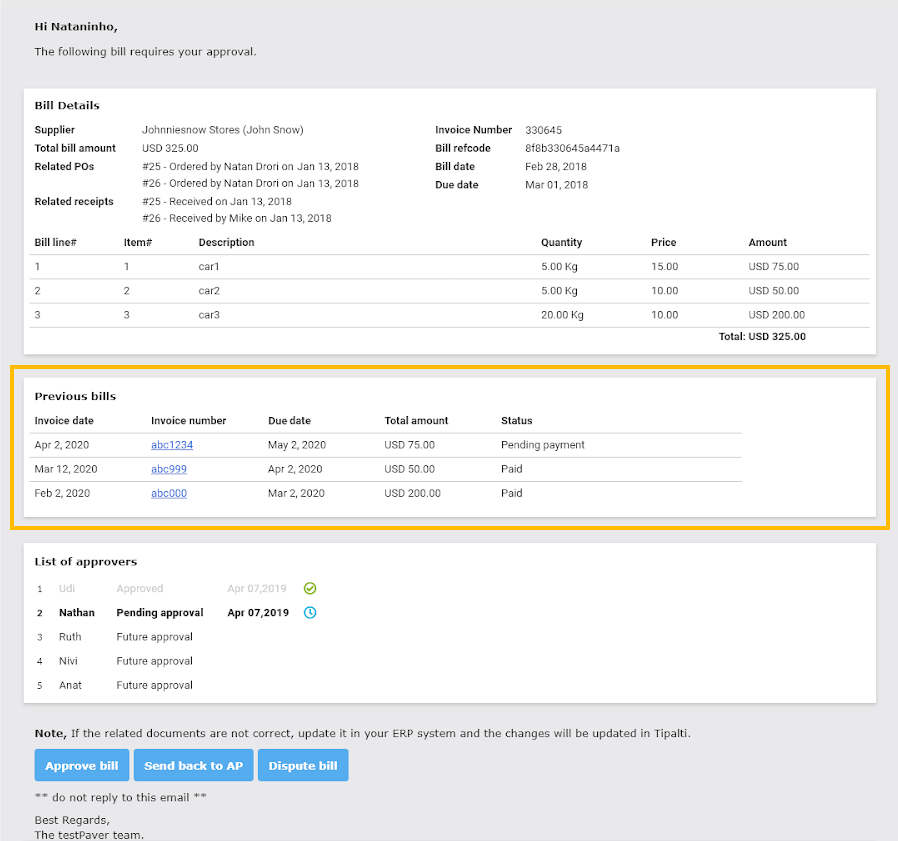Click approver name Udi
The image size is (898, 841).
point(67,588)
